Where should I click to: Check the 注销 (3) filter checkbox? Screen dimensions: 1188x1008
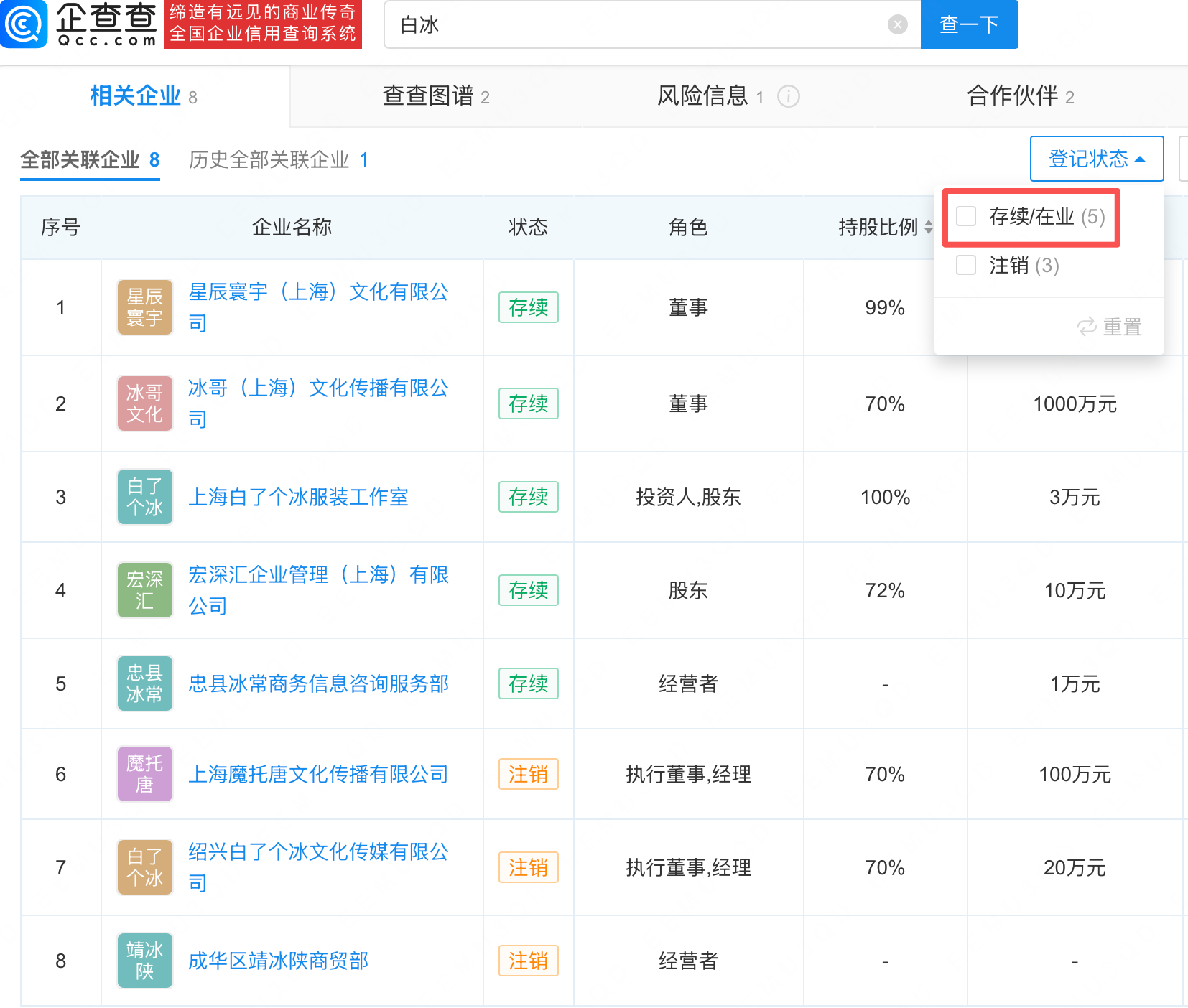click(x=965, y=265)
